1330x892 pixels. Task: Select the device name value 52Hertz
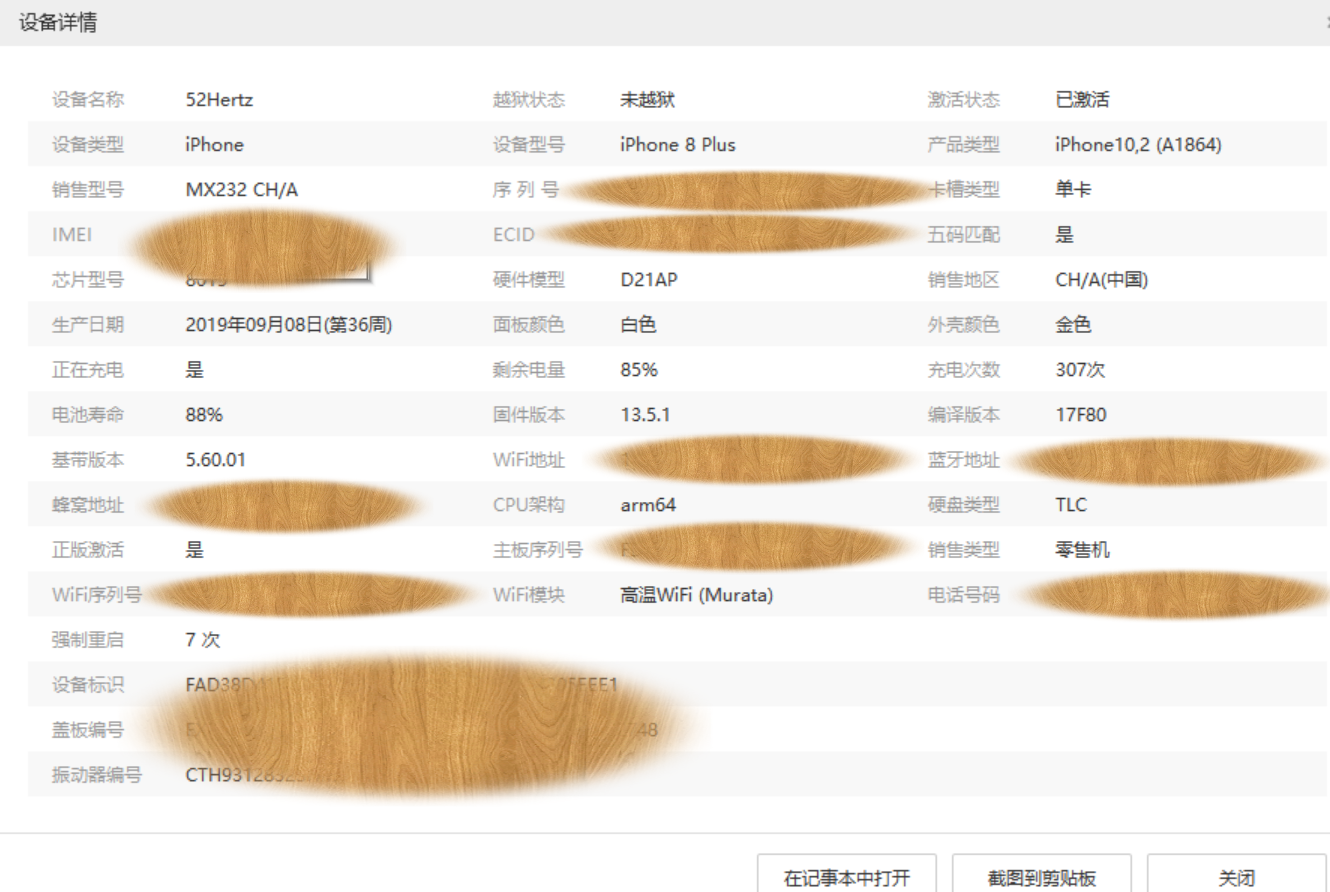pos(220,100)
